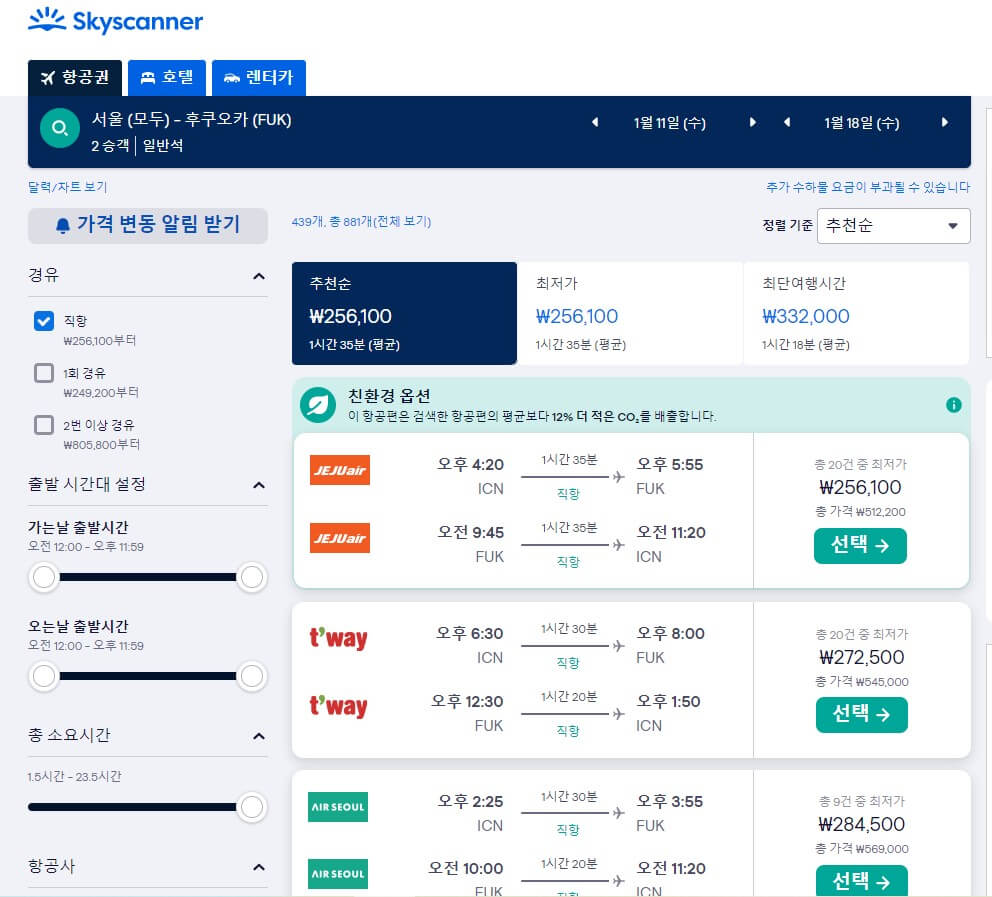Click the plane arrow on 오후 2:25 Air Seoul flight
The image size is (992, 897).
pos(618,813)
